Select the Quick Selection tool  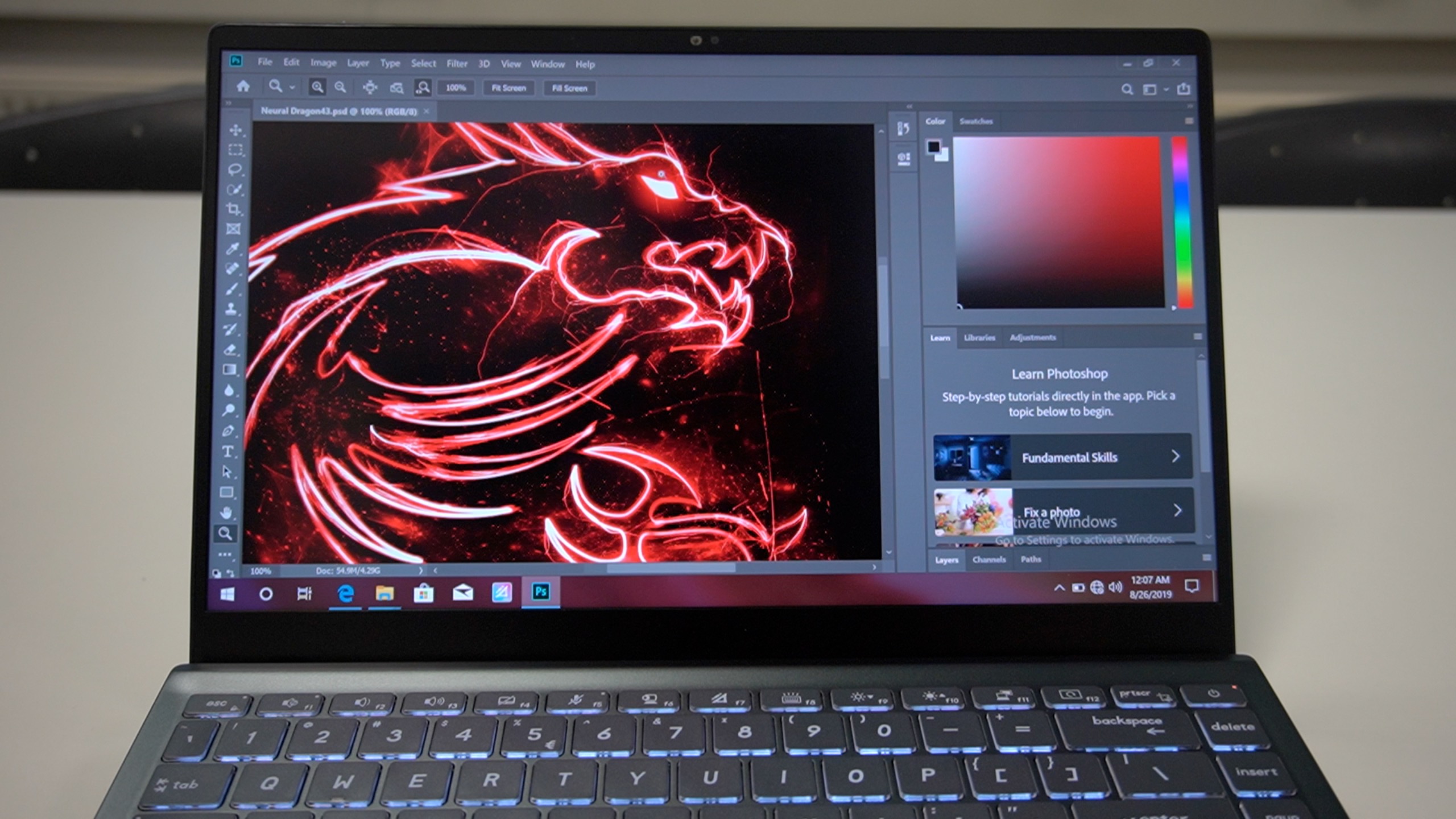tap(234, 189)
